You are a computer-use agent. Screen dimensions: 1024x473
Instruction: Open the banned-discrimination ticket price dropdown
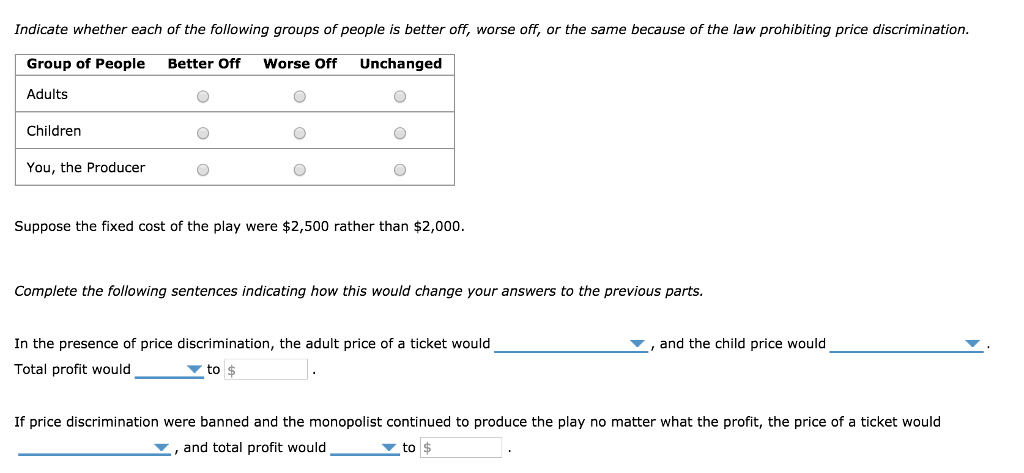pyautogui.click(x=95, y=449)
